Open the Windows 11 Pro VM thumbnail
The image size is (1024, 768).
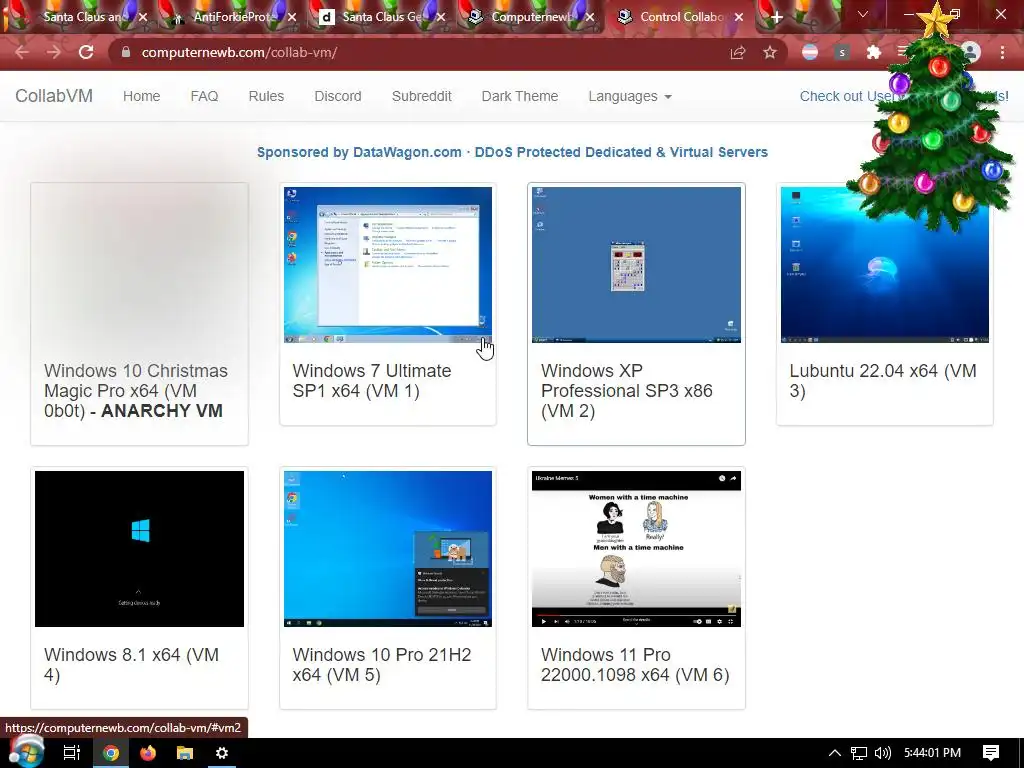coord(637,549)
